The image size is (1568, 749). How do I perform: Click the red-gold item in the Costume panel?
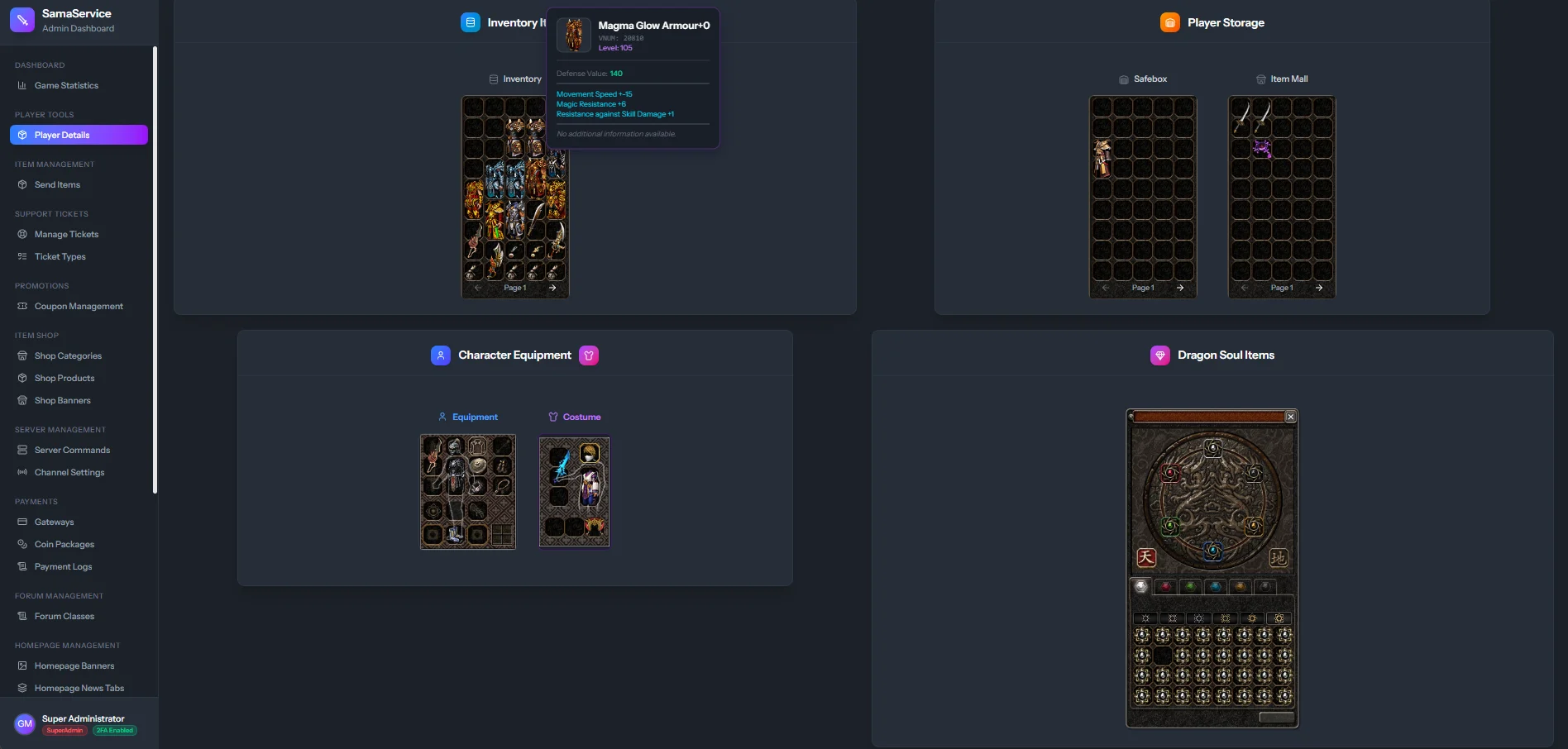click(x=594, y=526)
